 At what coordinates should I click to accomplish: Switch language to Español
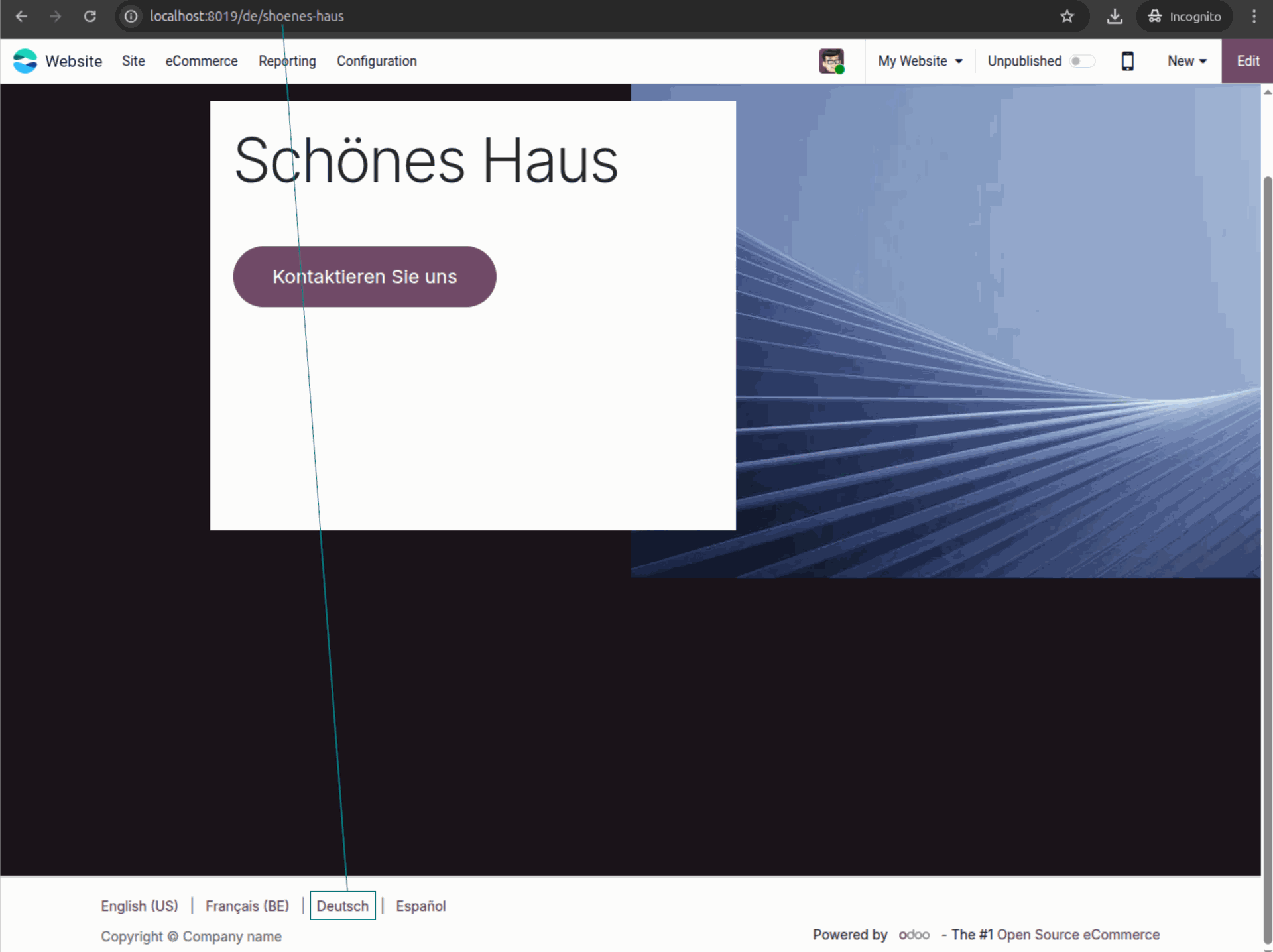(x=420, y=906)
